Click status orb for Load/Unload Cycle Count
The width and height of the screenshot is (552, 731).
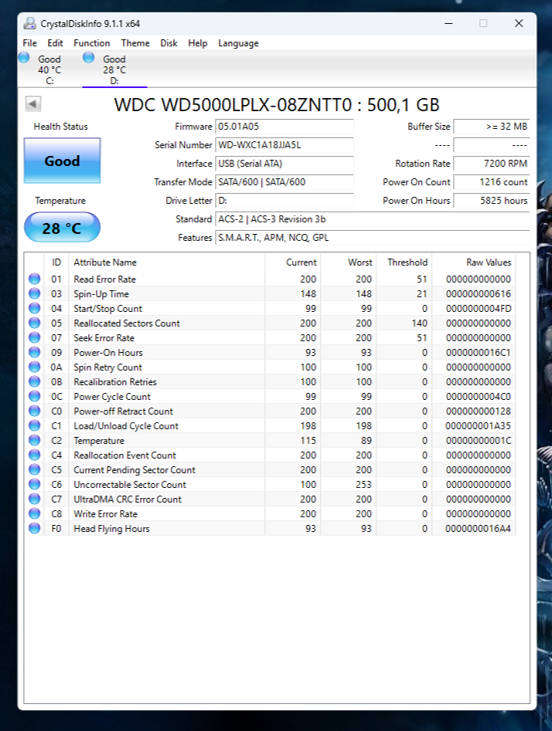point(34,425)
